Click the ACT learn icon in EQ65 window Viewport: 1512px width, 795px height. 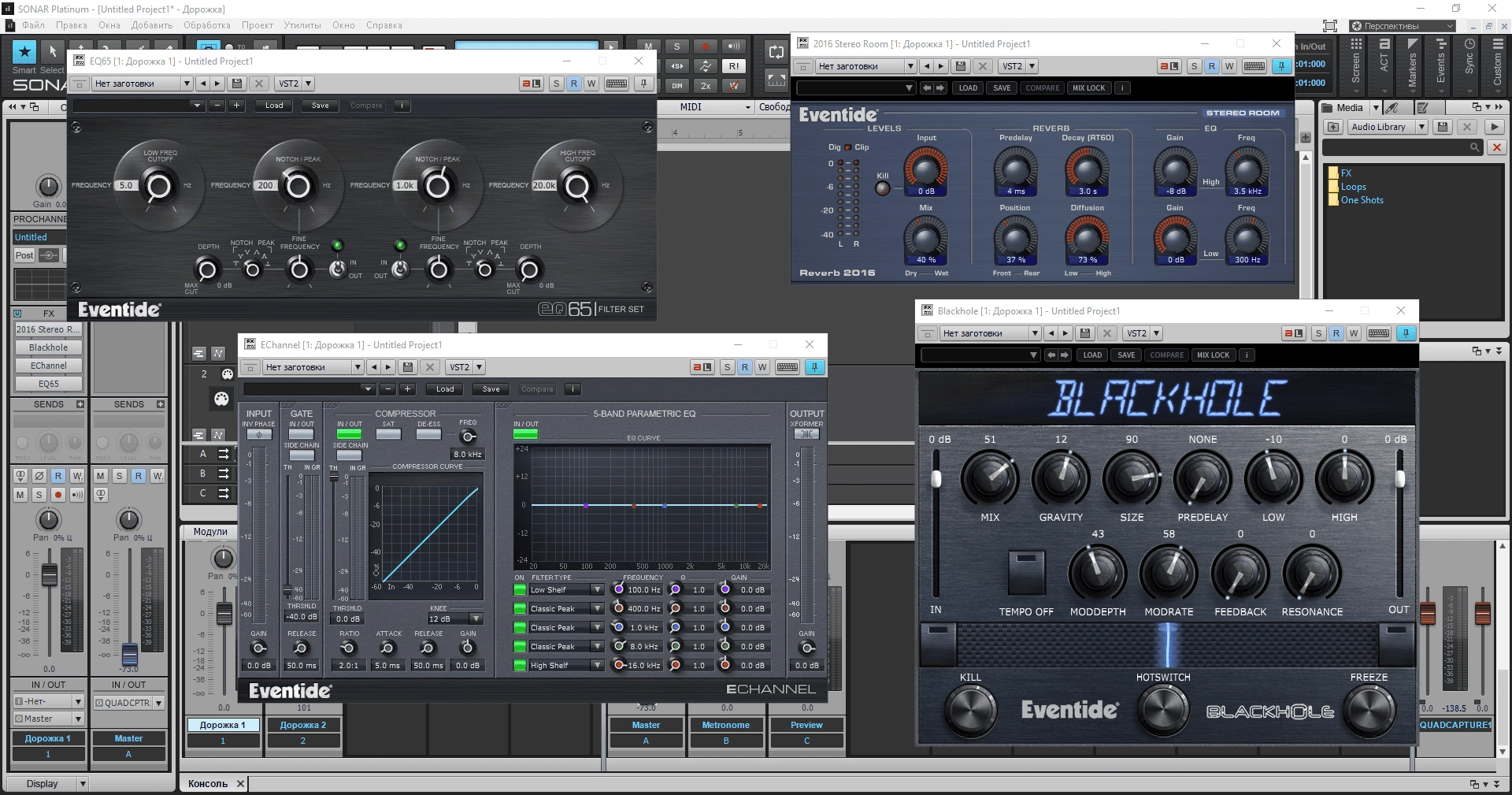click(532, 84)
